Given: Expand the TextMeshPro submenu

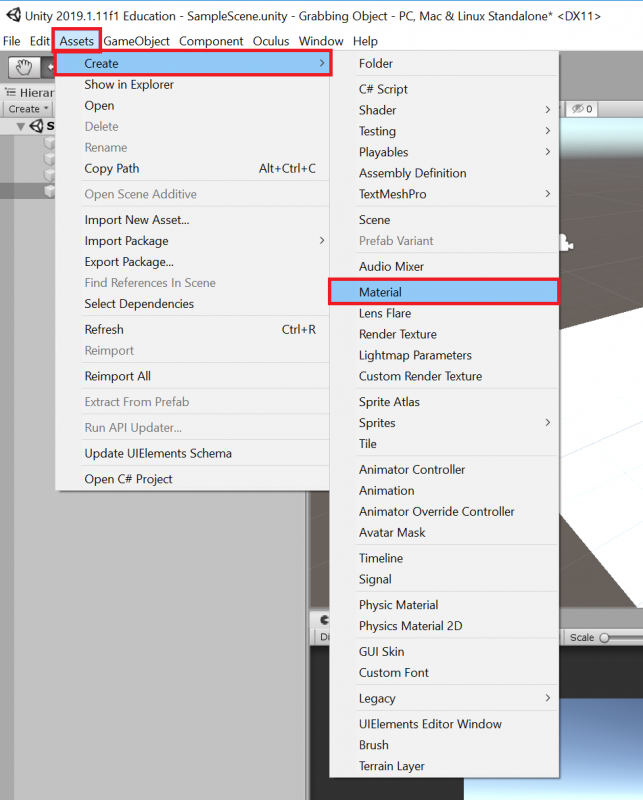Looking at the screenshot, I should tap(444, 194).
